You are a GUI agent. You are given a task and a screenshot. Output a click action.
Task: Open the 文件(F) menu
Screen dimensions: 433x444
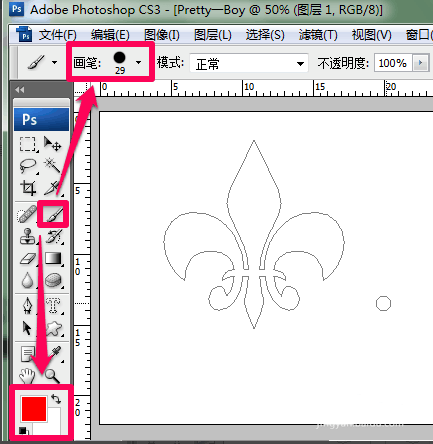click(x=57, y=35)
